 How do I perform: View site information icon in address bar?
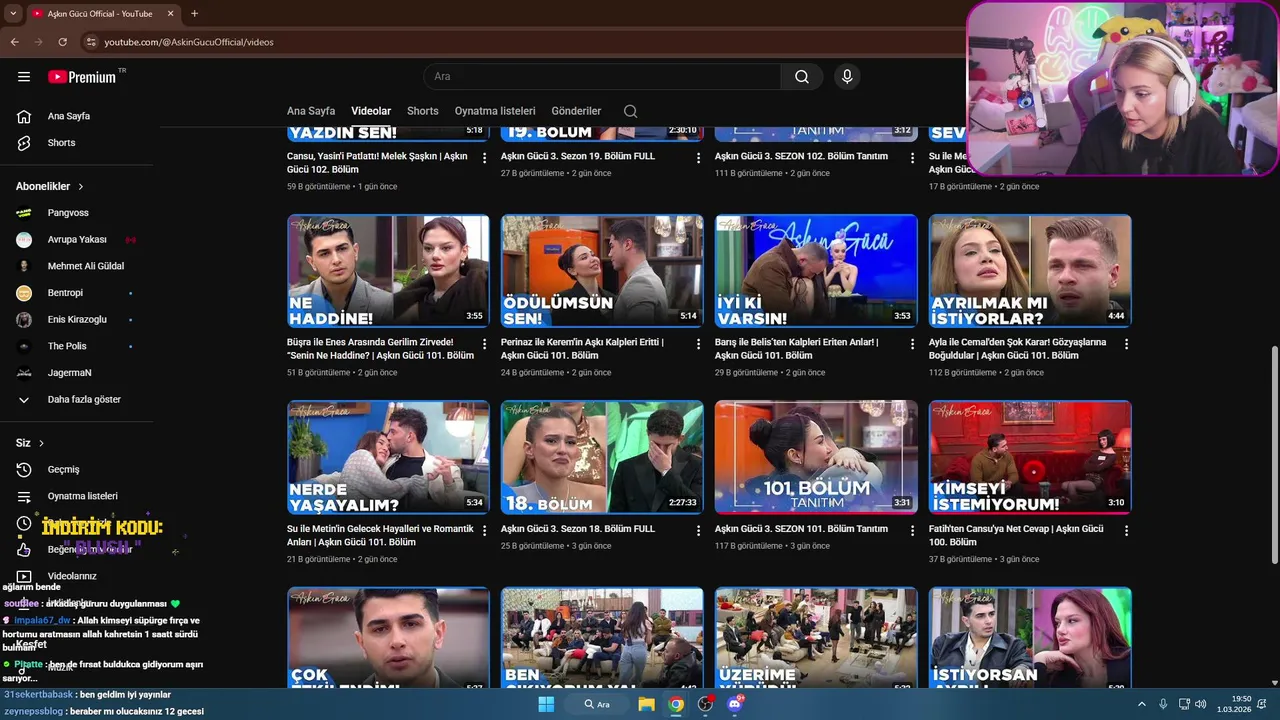point(91,42)
